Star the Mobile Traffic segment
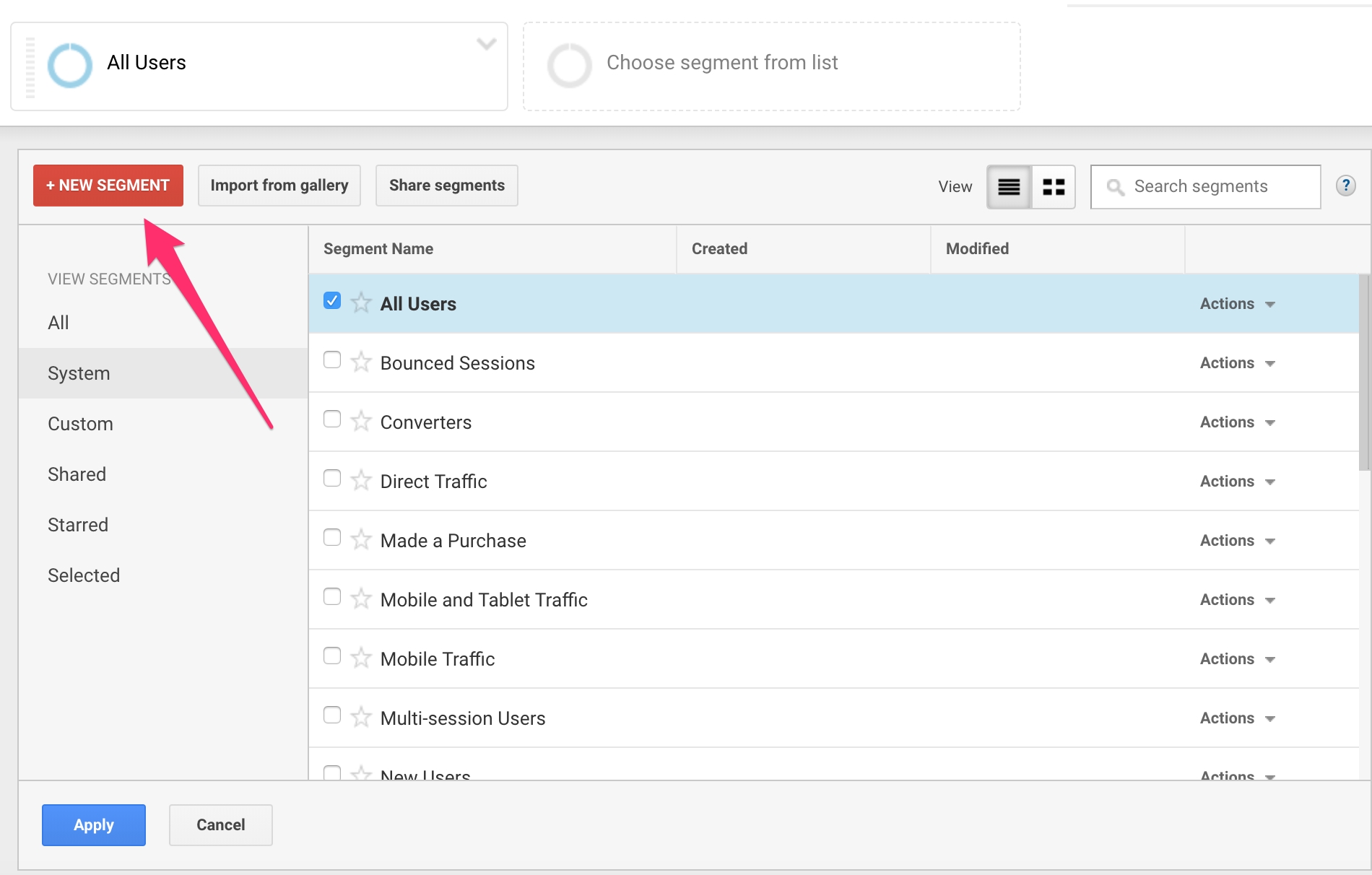This screenshot has height=875, width=1372. tap(360, 656)
